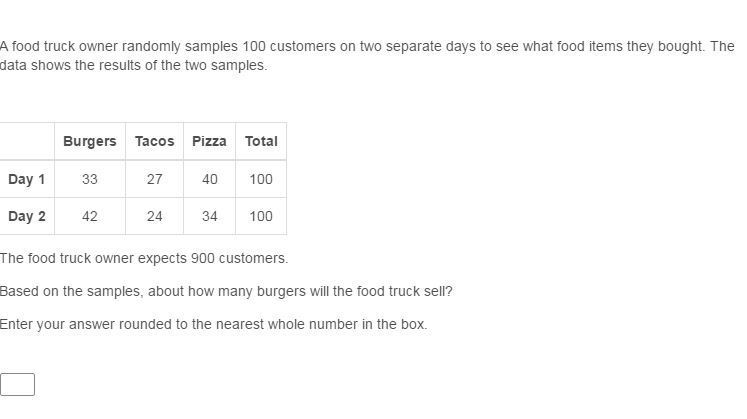Click the sentence about expecting 900 customers
747x419 pixels.
[144, 258]
